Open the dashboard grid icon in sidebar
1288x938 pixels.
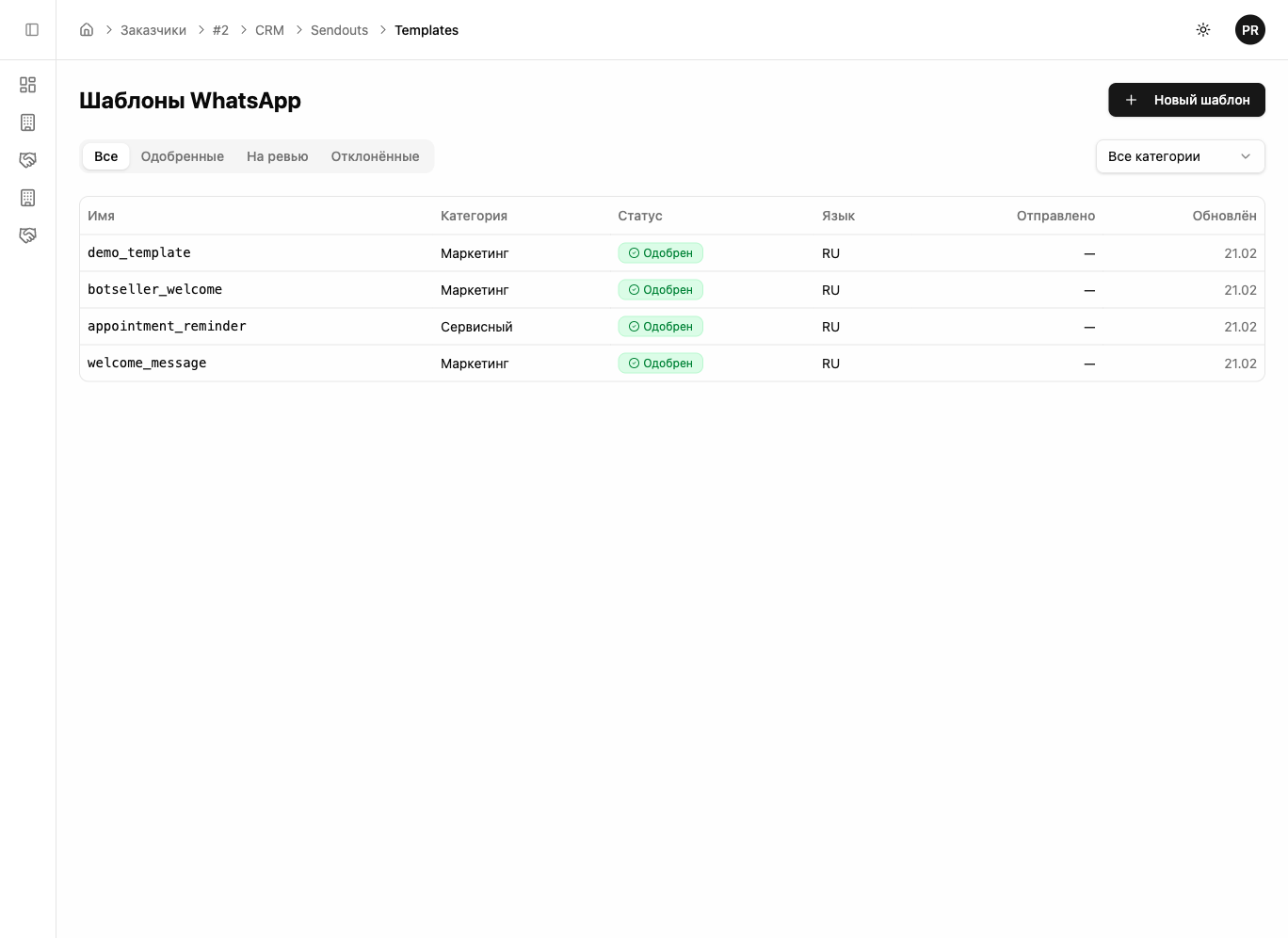click(x=28, y=85)
